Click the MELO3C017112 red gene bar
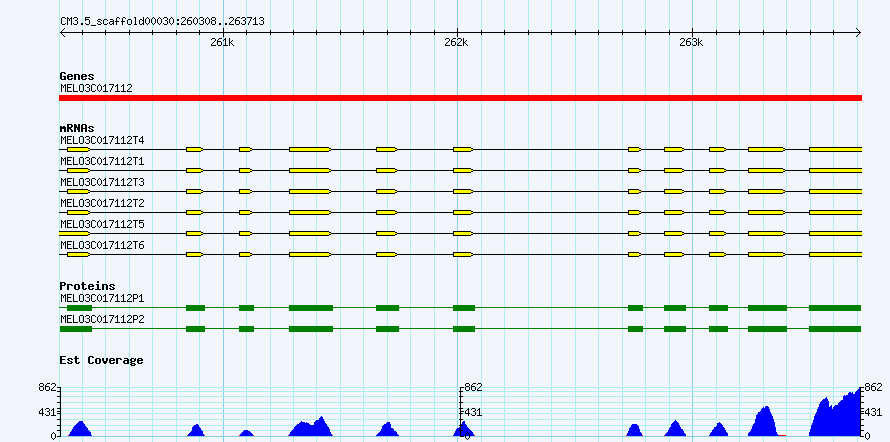 [460, 98]
